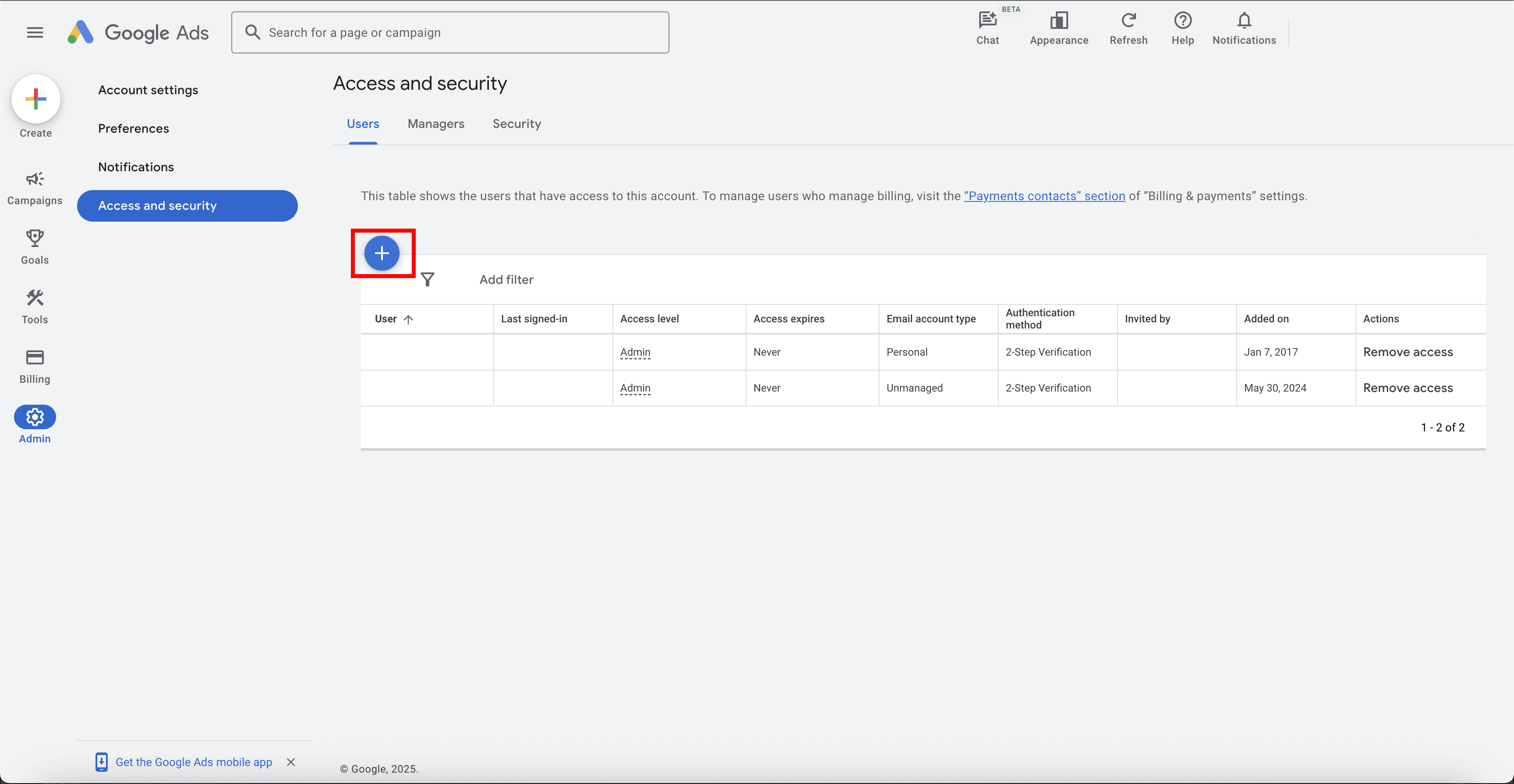Select Preferences in the sidebar
The width and height of the screenshot is (1514, 784).
[x=134, y=128]
